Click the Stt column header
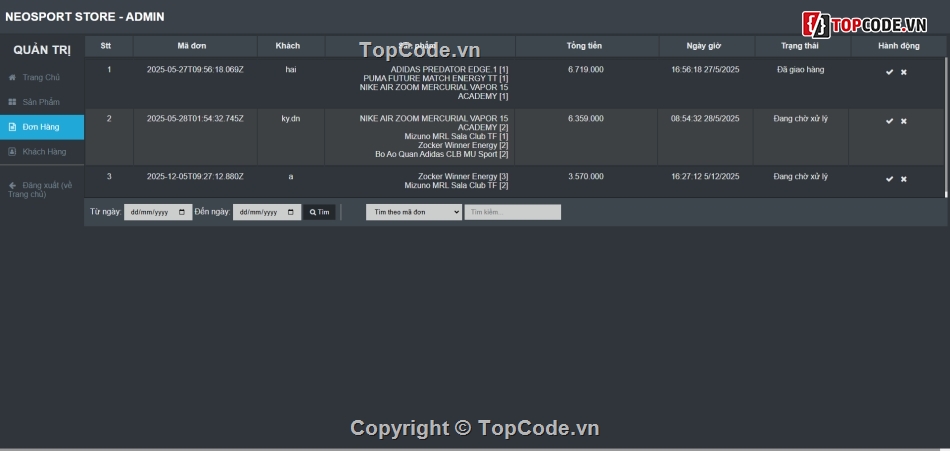950x451 pixels. (x=109, y=46)
